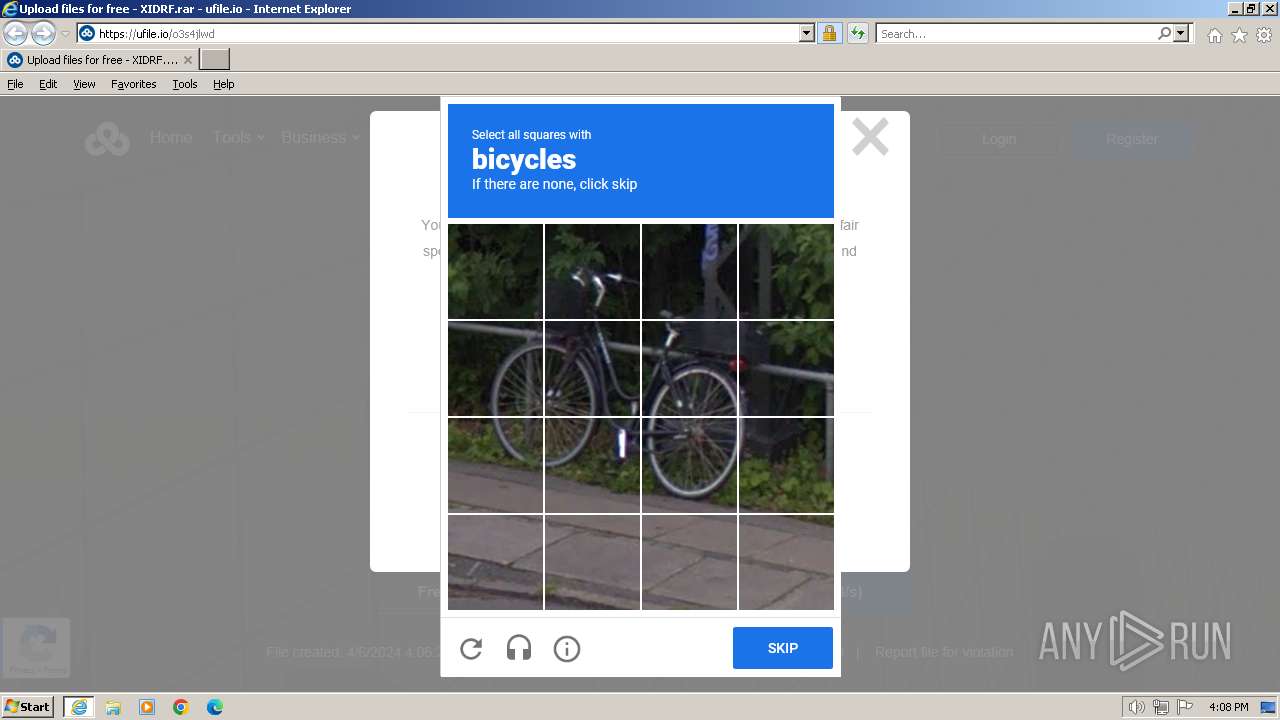Click the reCAPTCHA badge
The width and height of the screenshot is (1280, 720).
[x=36, y=647]
